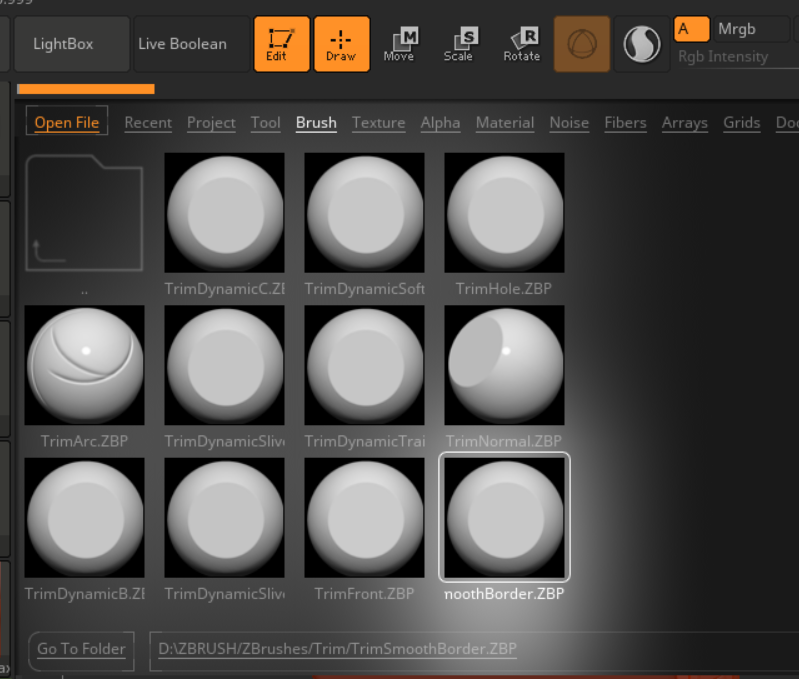Toggle the LightBox browser button
The image size is (799, 679).
tap(72, 44)
